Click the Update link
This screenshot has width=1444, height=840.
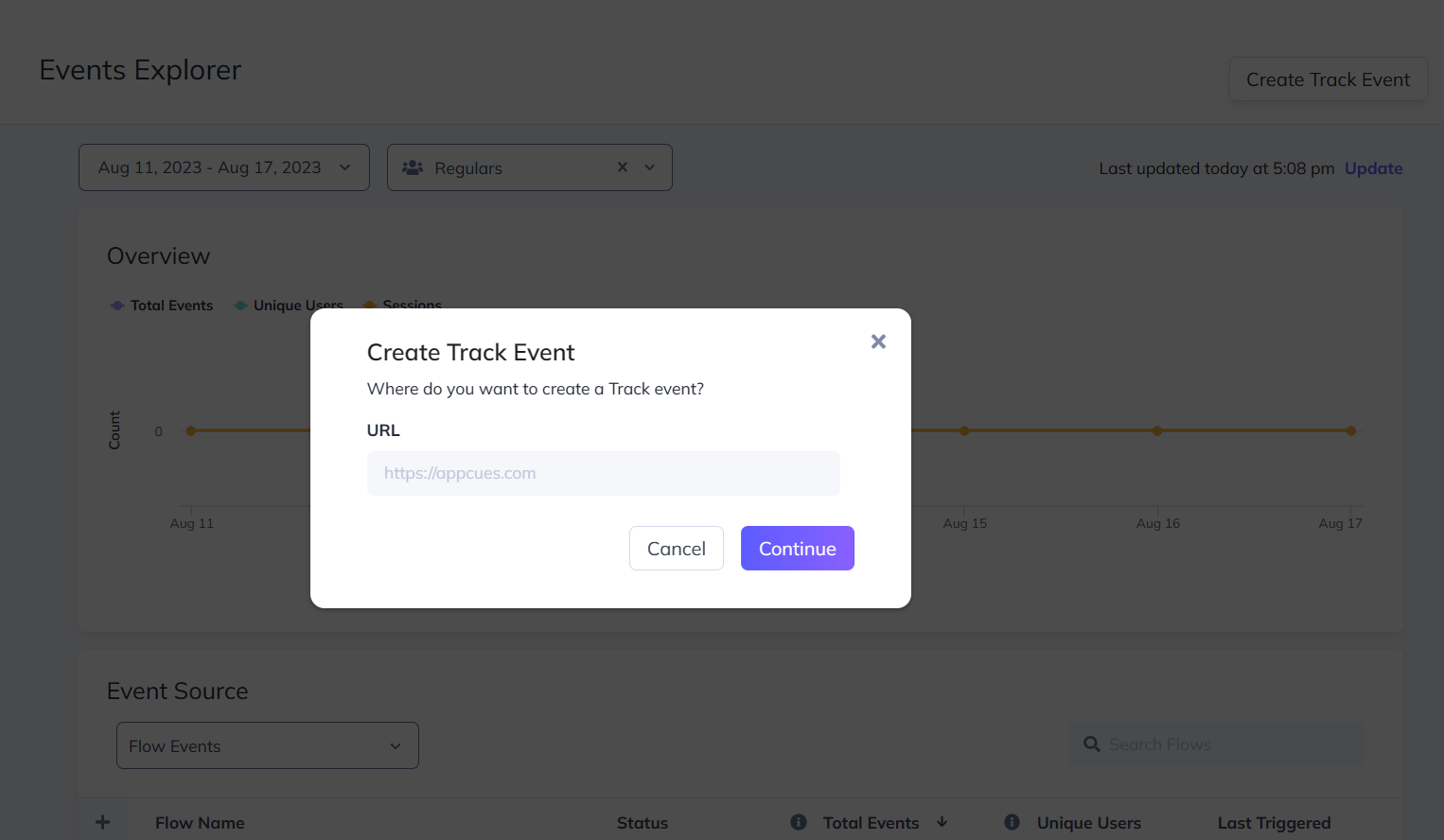click(x=1373, y=167)
